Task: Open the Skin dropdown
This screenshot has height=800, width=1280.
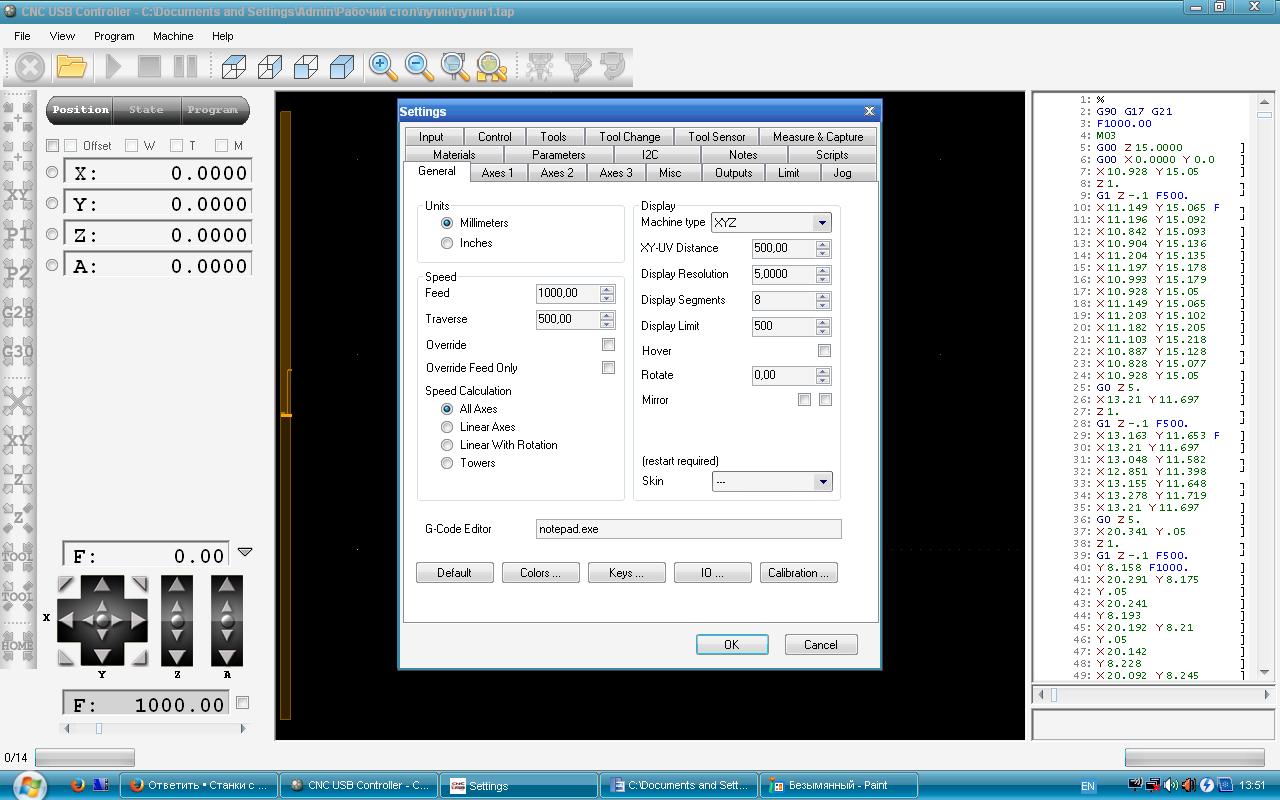Action: (x=822, y=482)
